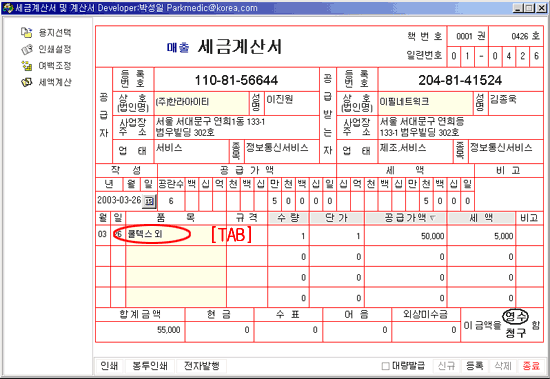
Task: Open 인쇄설정 print settings icon
Action: tap(26, 49)
